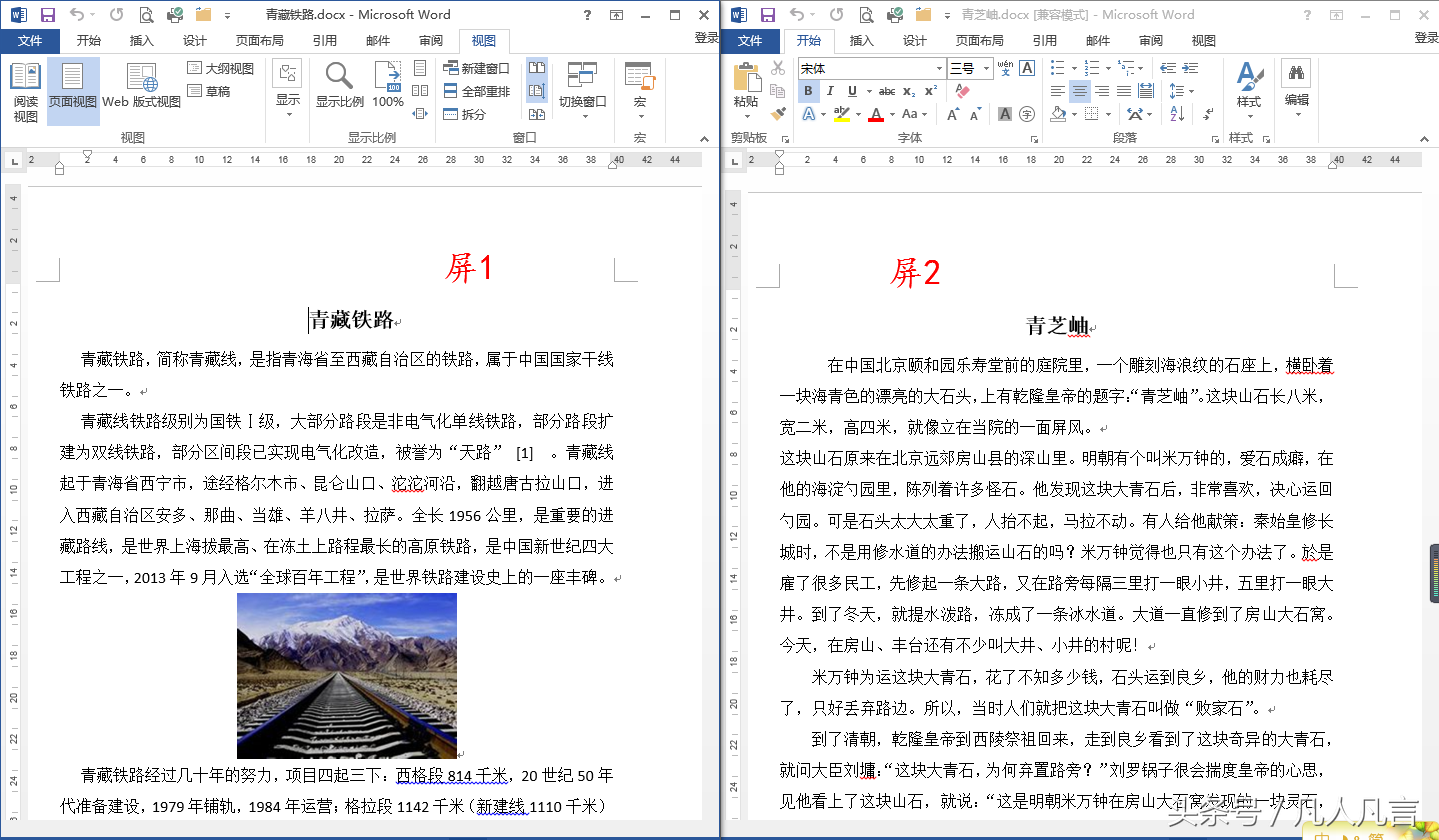Click the Clear Formatting eraser icon
1439x840 pixels.
click(x=963, y=91)
